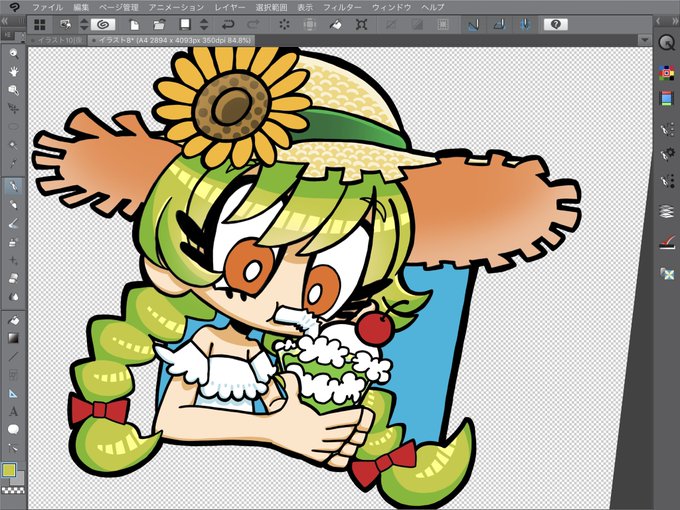Open the フィルター menu

[342, 7]
